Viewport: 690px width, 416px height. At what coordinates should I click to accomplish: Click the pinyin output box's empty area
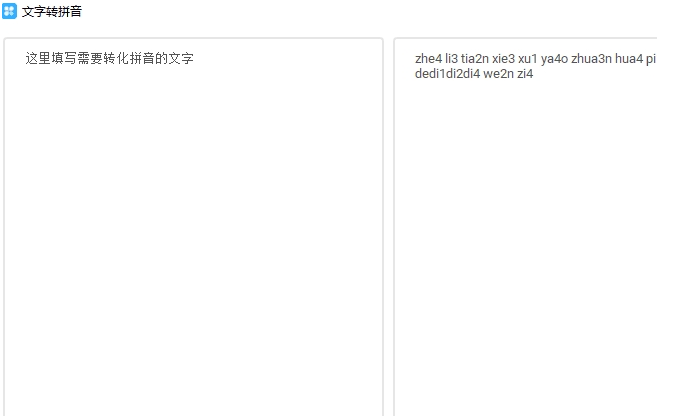(525, 247)
